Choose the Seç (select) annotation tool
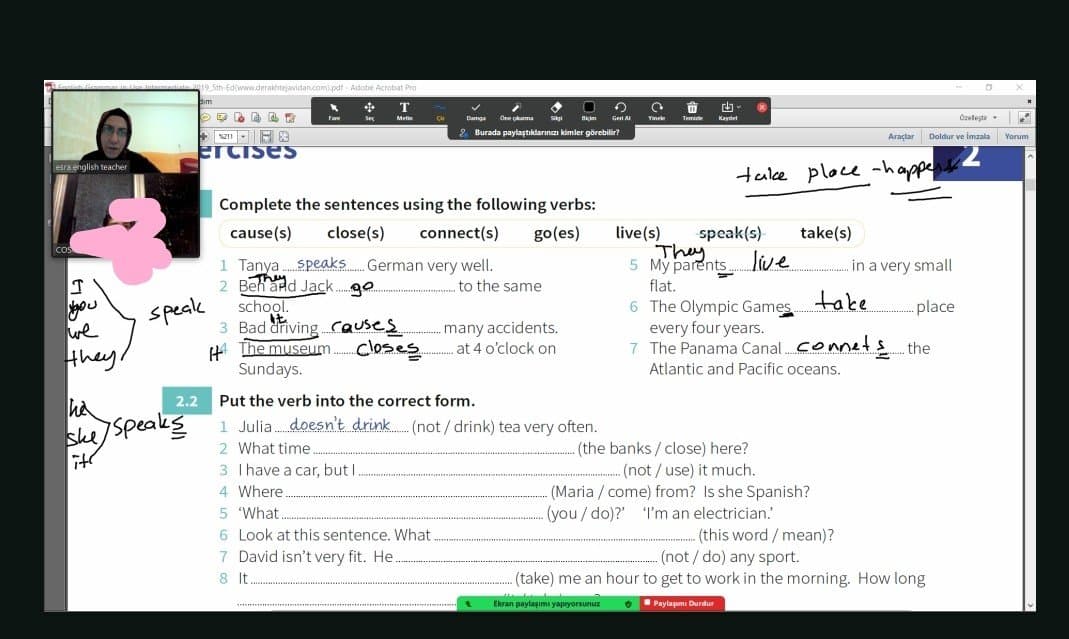Image resolution: width=1069 pixels, height=639 pixels. [x=370, y=110]
